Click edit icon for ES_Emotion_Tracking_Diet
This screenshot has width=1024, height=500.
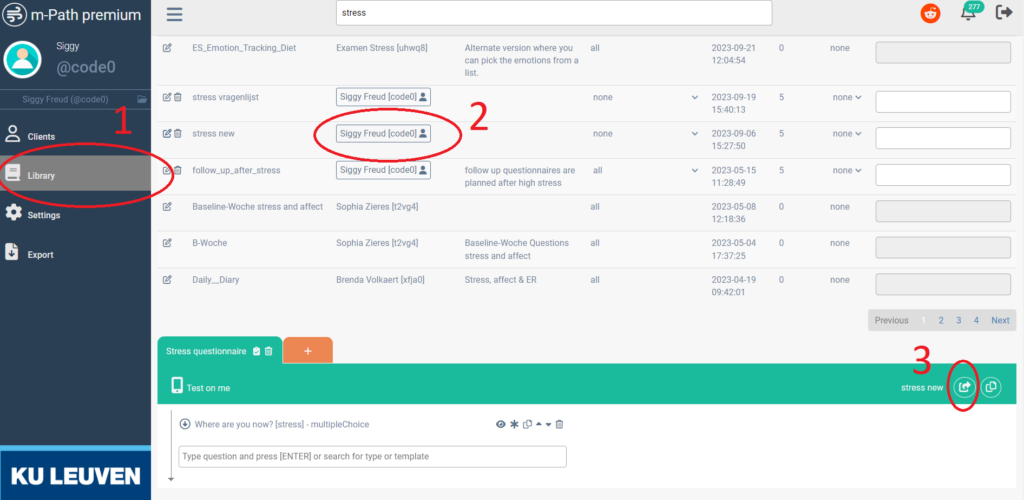167,48
